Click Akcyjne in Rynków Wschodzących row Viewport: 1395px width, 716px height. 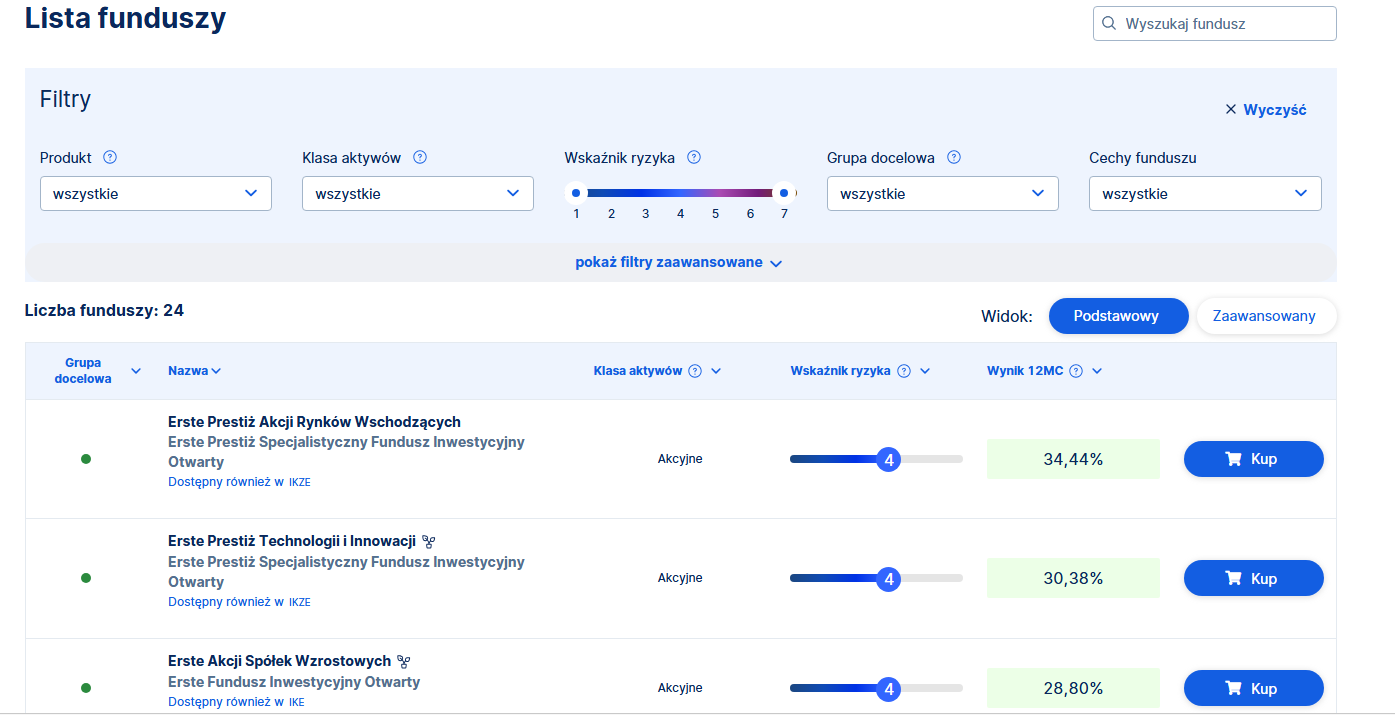[680, 459]
